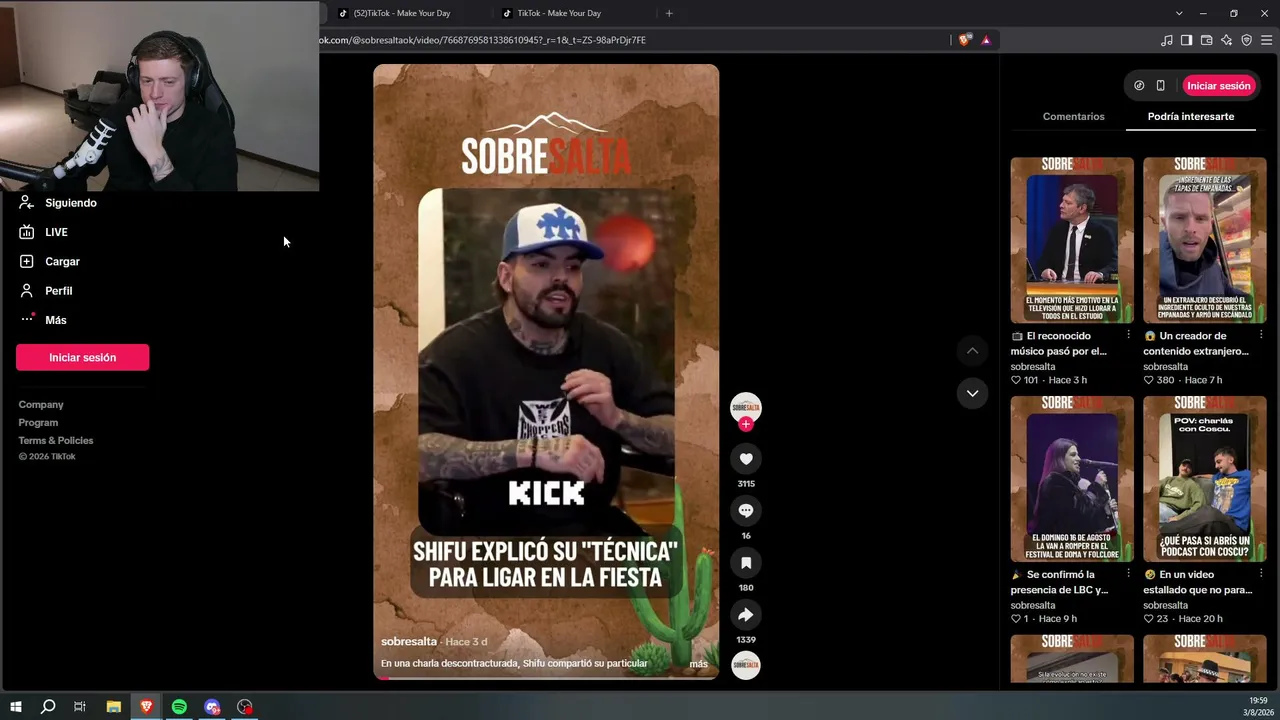Switch to the '(52)TikTok - Make Your Day' tab
Viewport: 1280px width, 720px height.
tap(403, 13)
